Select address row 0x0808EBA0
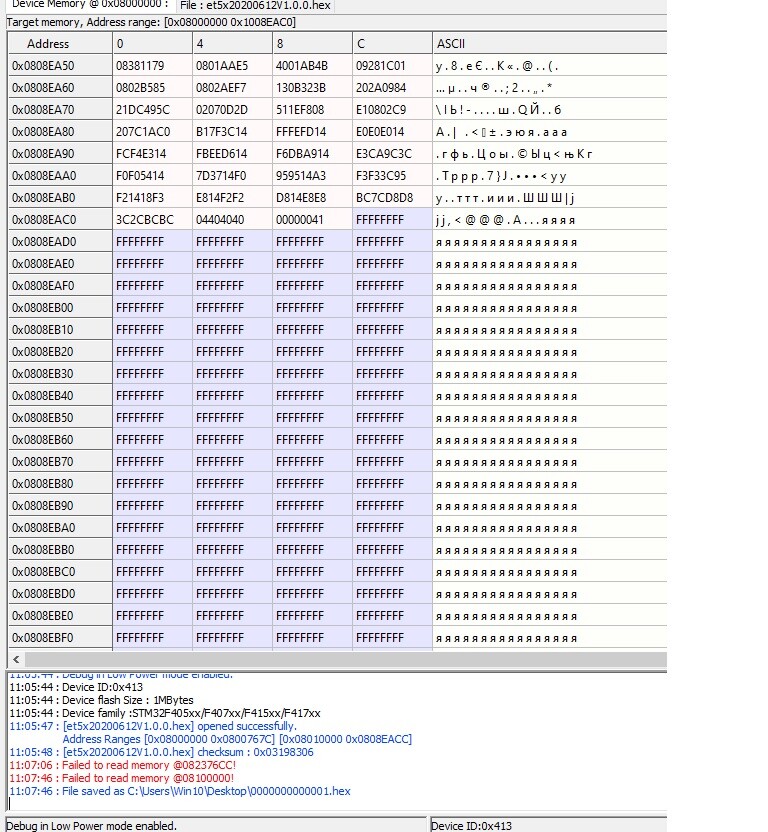Image resolution: width=768 pixels, height=832 pixels. point(60,528)
